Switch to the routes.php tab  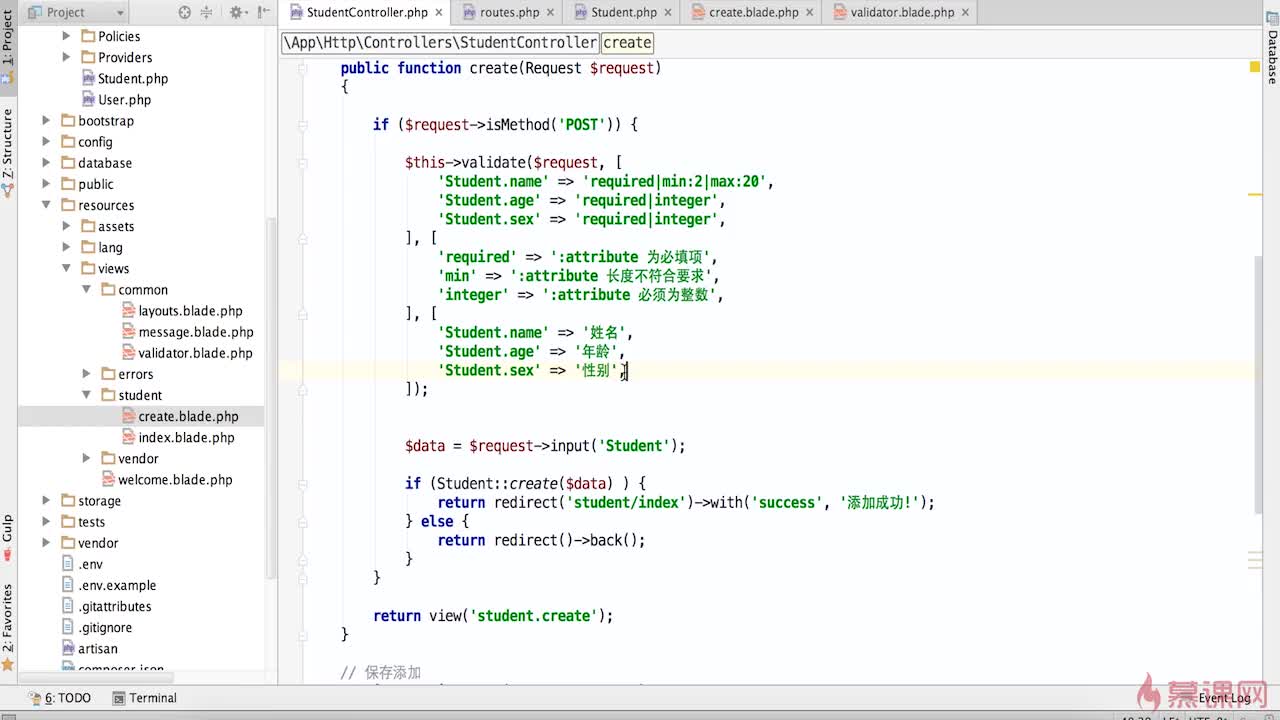[x=510, y=13]
